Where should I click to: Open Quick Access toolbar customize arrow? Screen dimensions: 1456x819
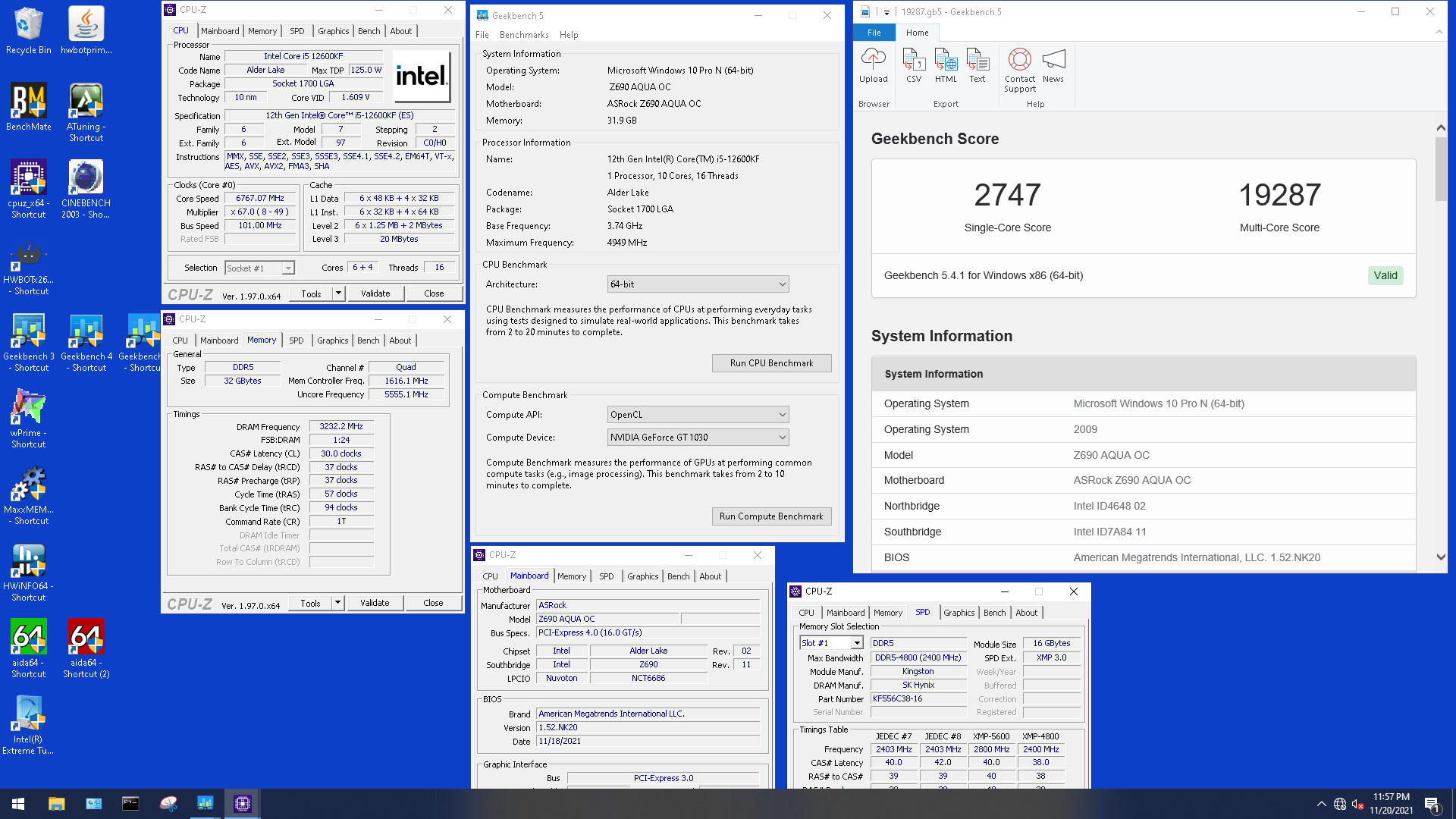tap(886, 12)
